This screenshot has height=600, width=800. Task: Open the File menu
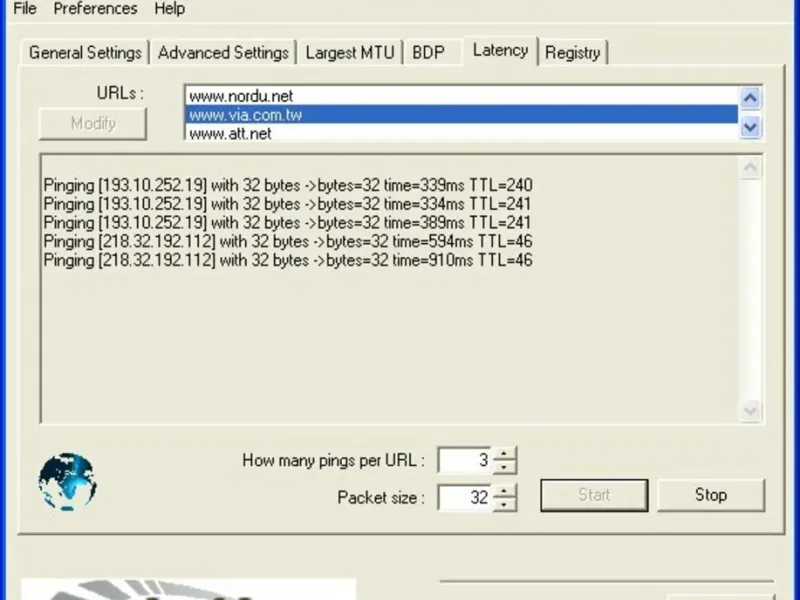click(24, 9)
